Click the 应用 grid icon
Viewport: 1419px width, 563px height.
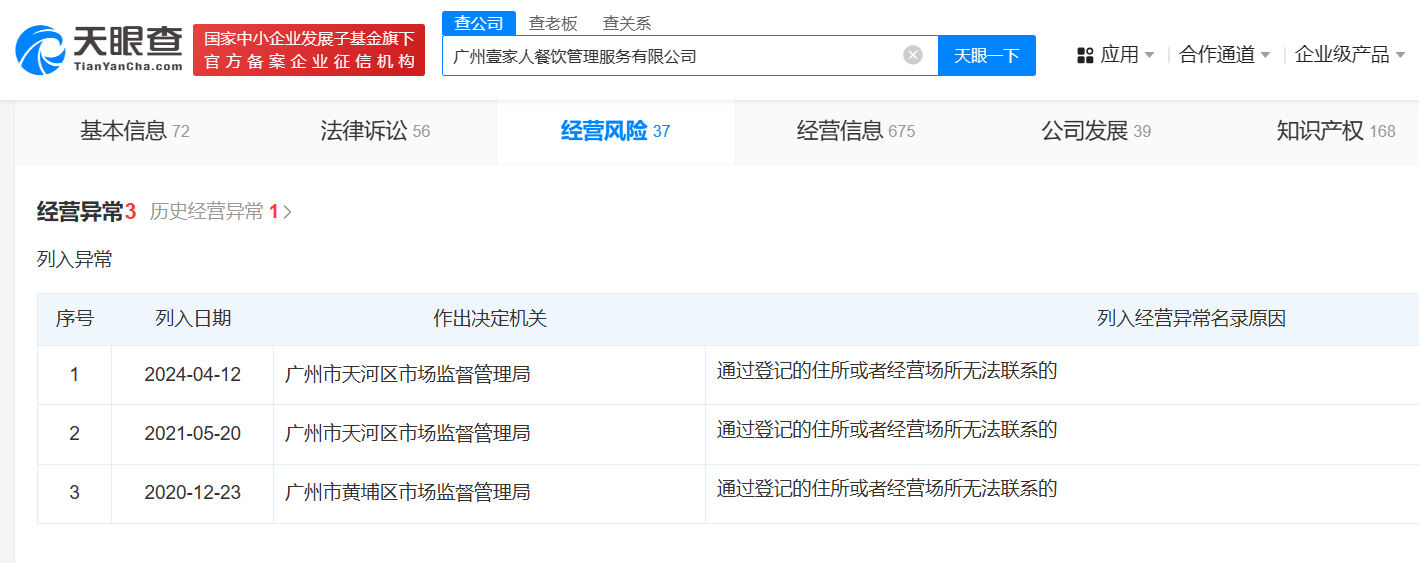[1085, 55]
